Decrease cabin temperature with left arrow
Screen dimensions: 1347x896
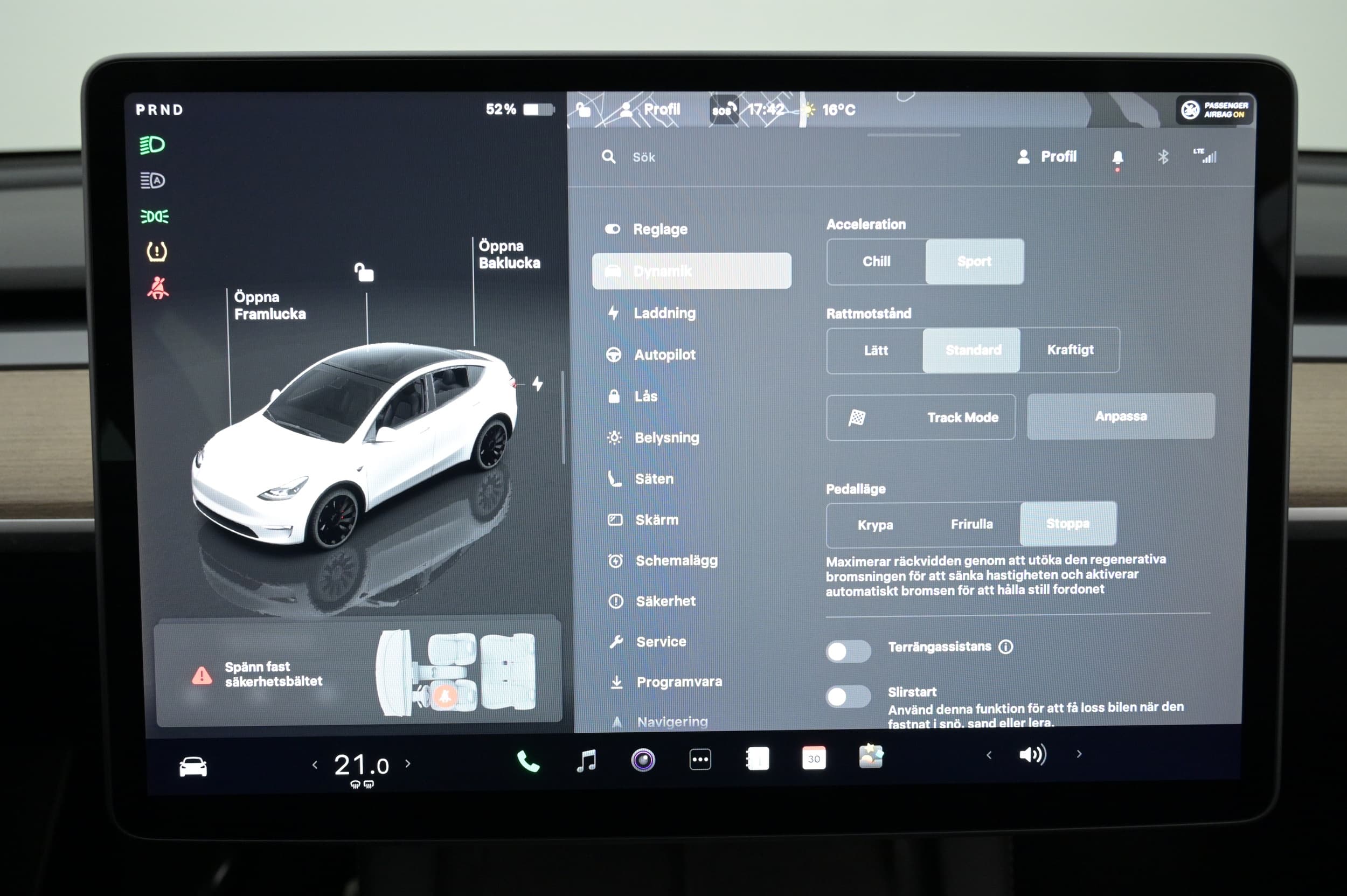tap(315, 765)
